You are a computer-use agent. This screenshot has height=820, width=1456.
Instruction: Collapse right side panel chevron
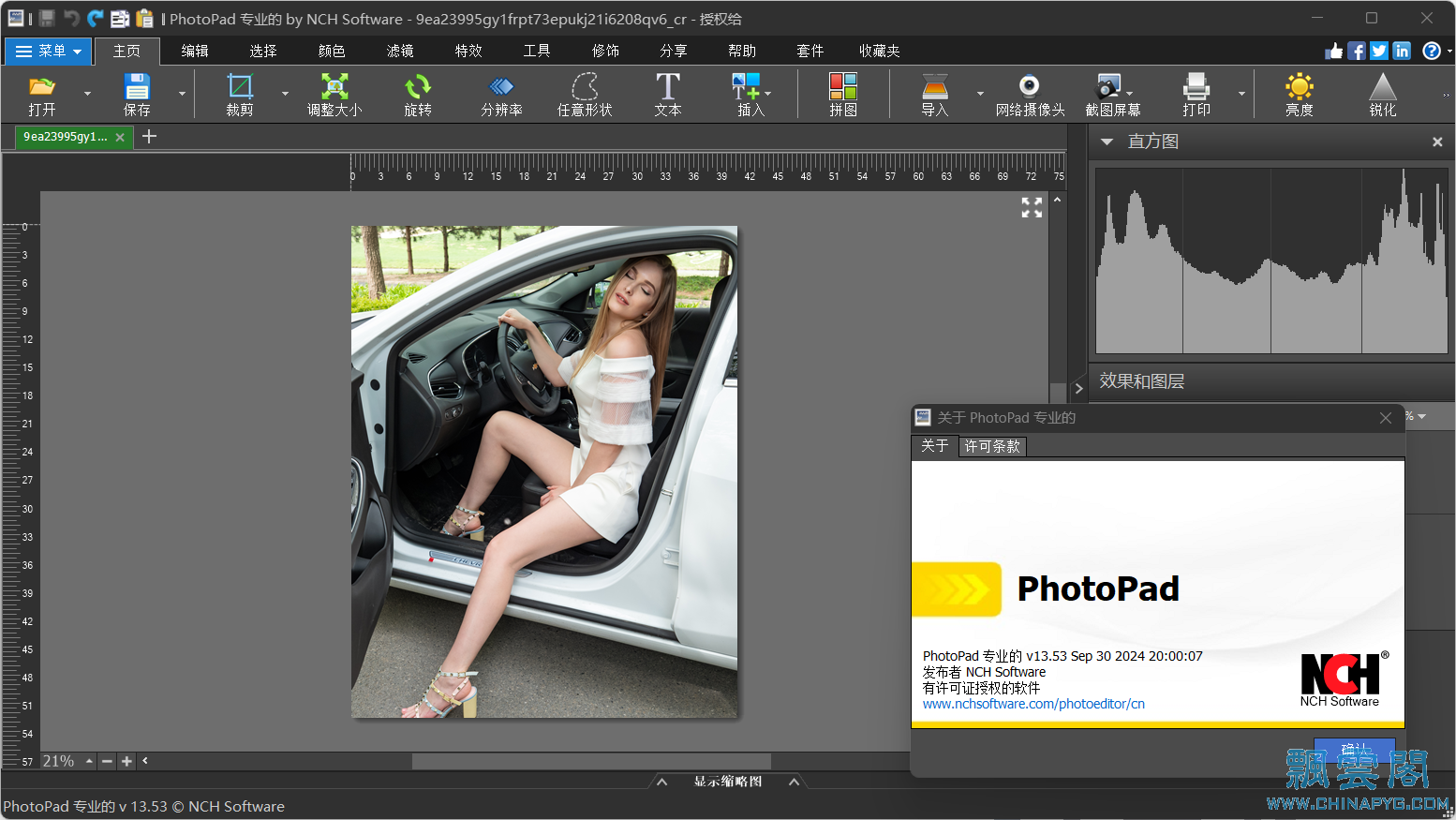click(1078, 388)
